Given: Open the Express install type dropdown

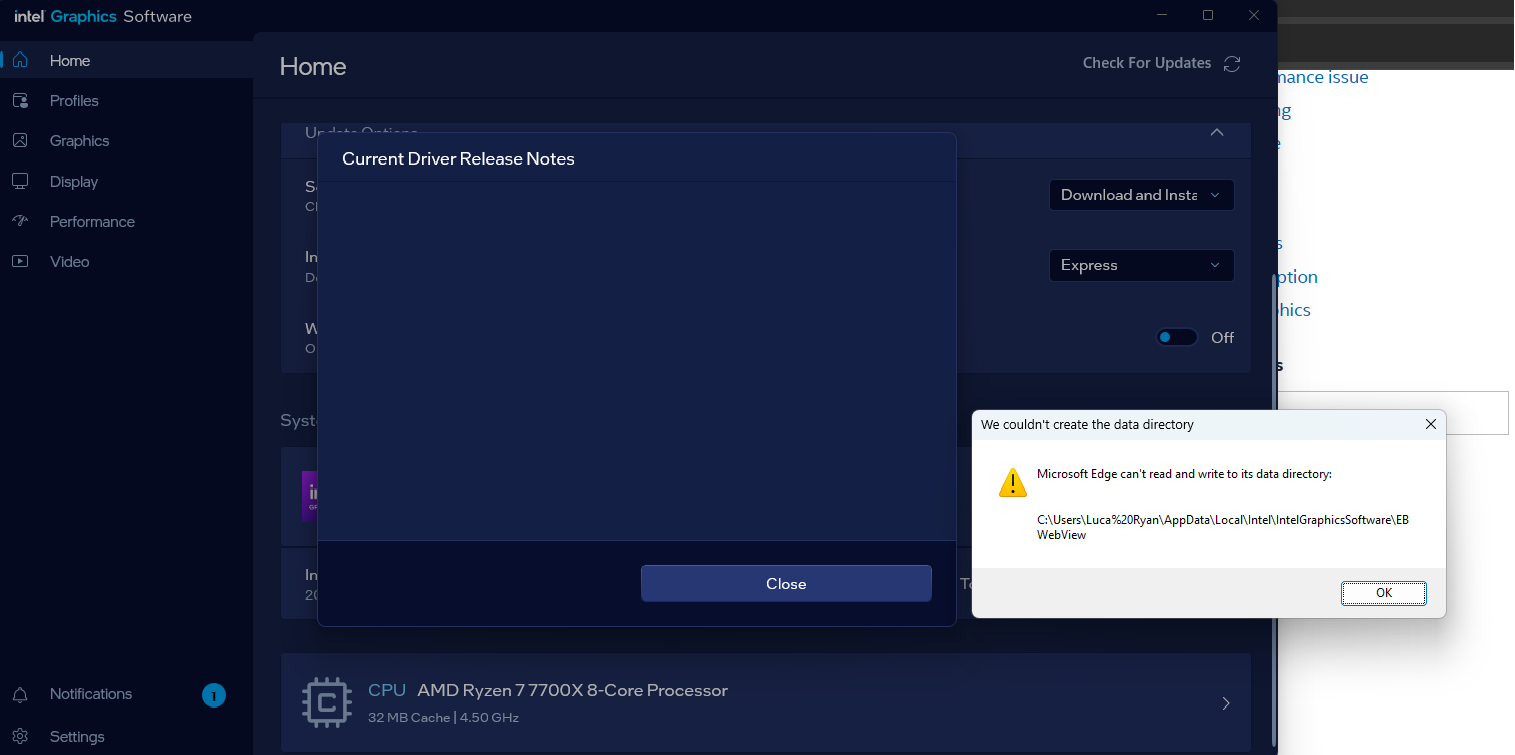Looking at the screenshot, I should 1141,265.
